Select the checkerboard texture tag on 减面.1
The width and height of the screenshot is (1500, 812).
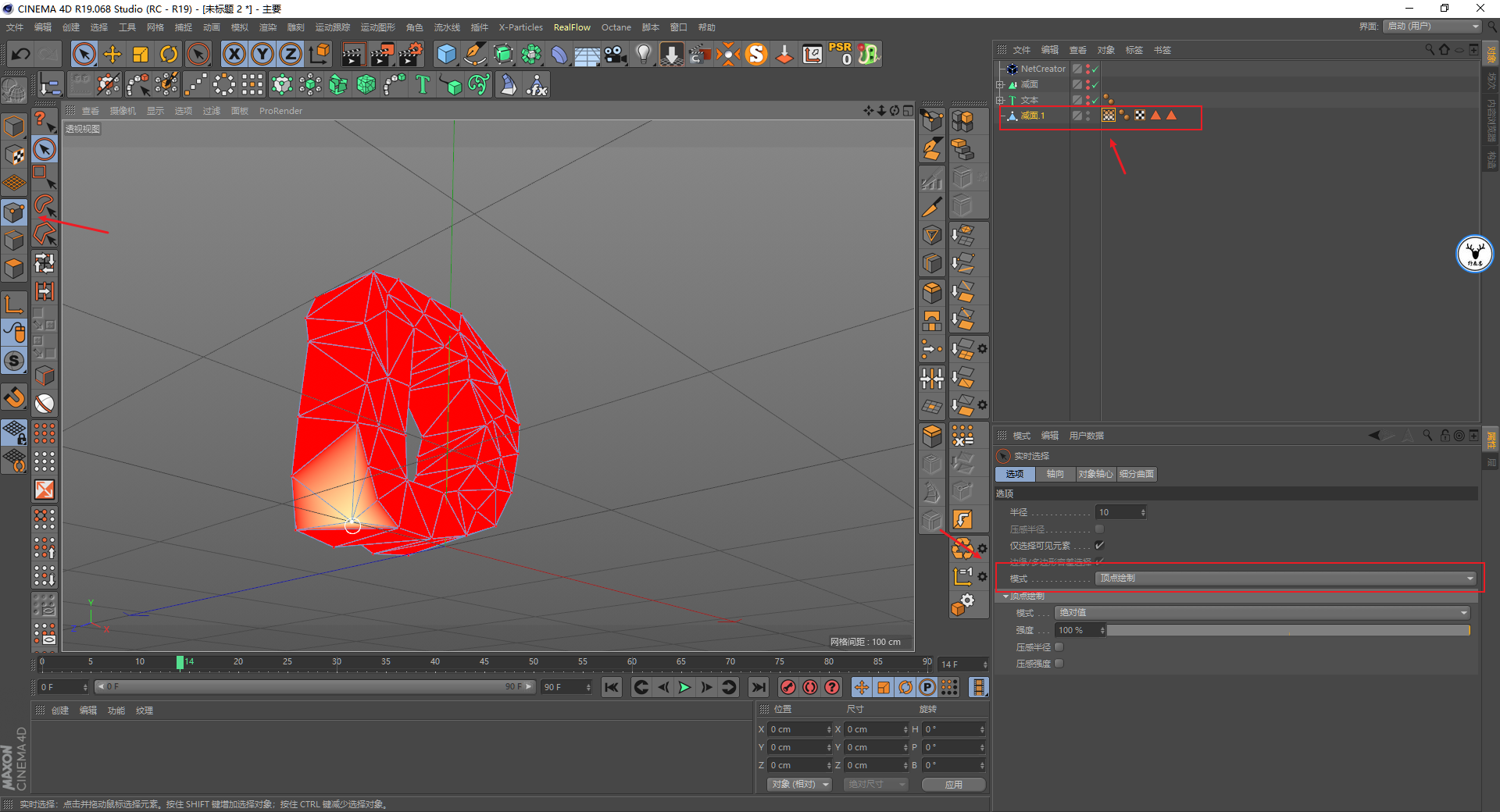[x=1140, y=116]
